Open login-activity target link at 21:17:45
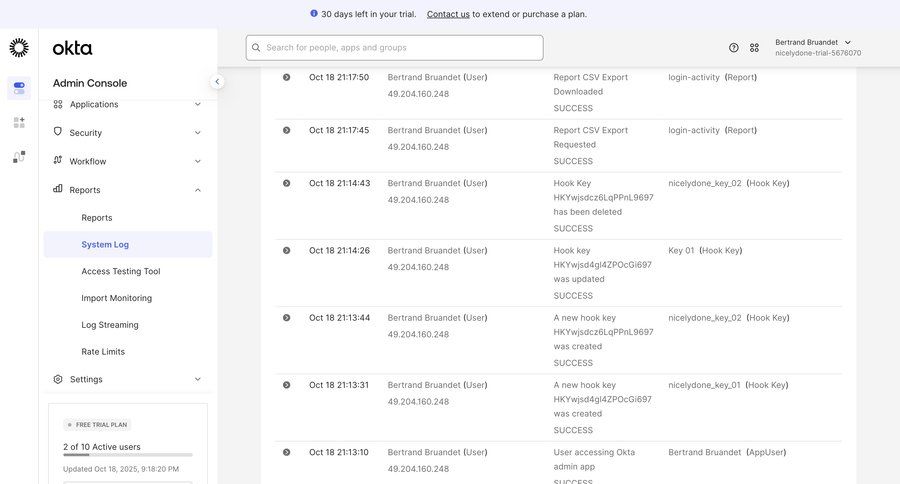This screenshot has width=900, height=484. (x=693, y=130)
